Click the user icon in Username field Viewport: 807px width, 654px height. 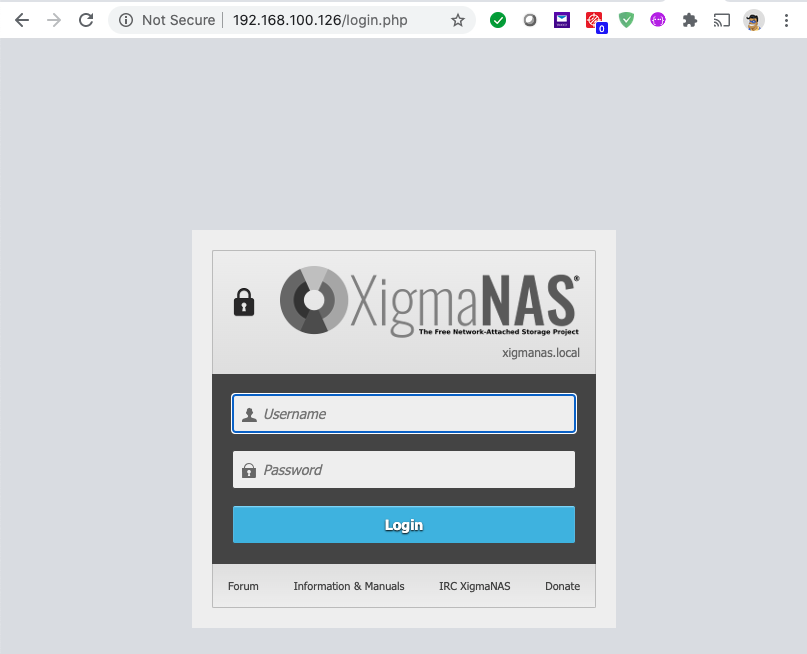point(249,415)
